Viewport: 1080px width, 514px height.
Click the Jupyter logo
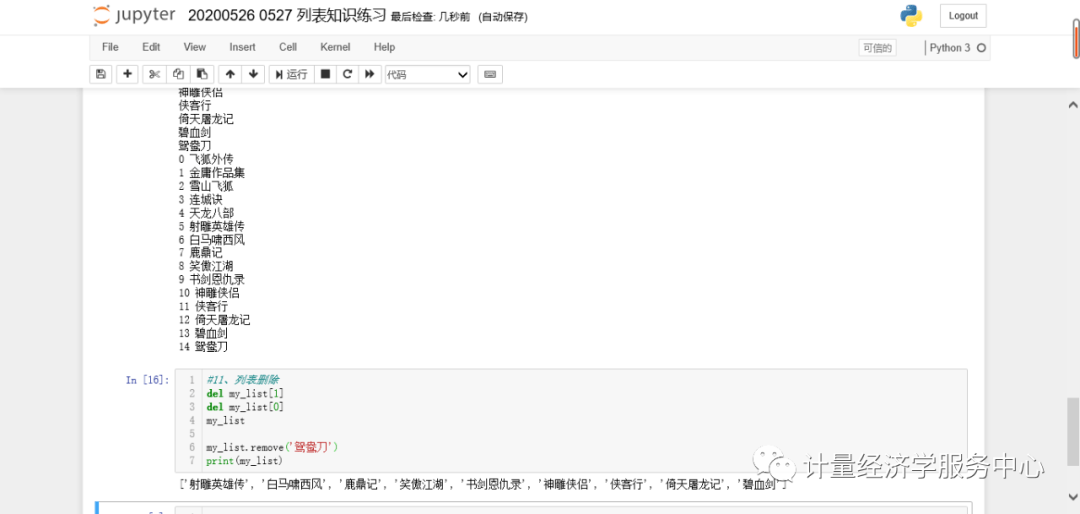pos(134,15)
